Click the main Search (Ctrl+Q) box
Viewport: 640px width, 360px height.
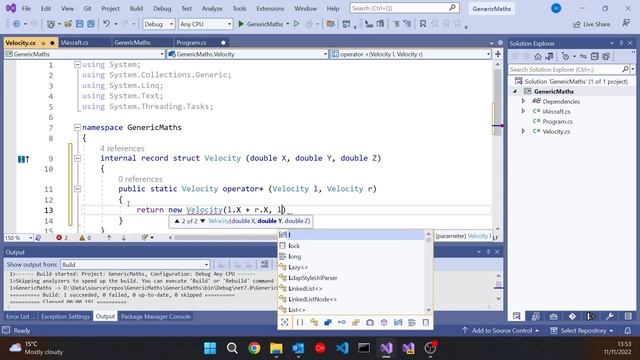tap(404, 8)
